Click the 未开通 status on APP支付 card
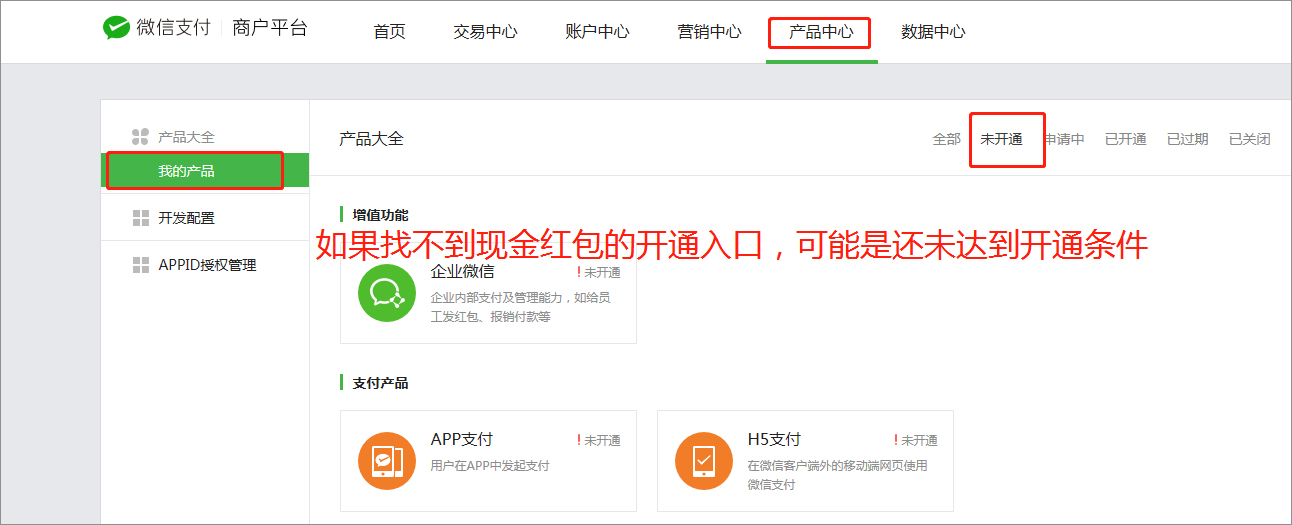 pyautogui.click(x=599, y=440)
